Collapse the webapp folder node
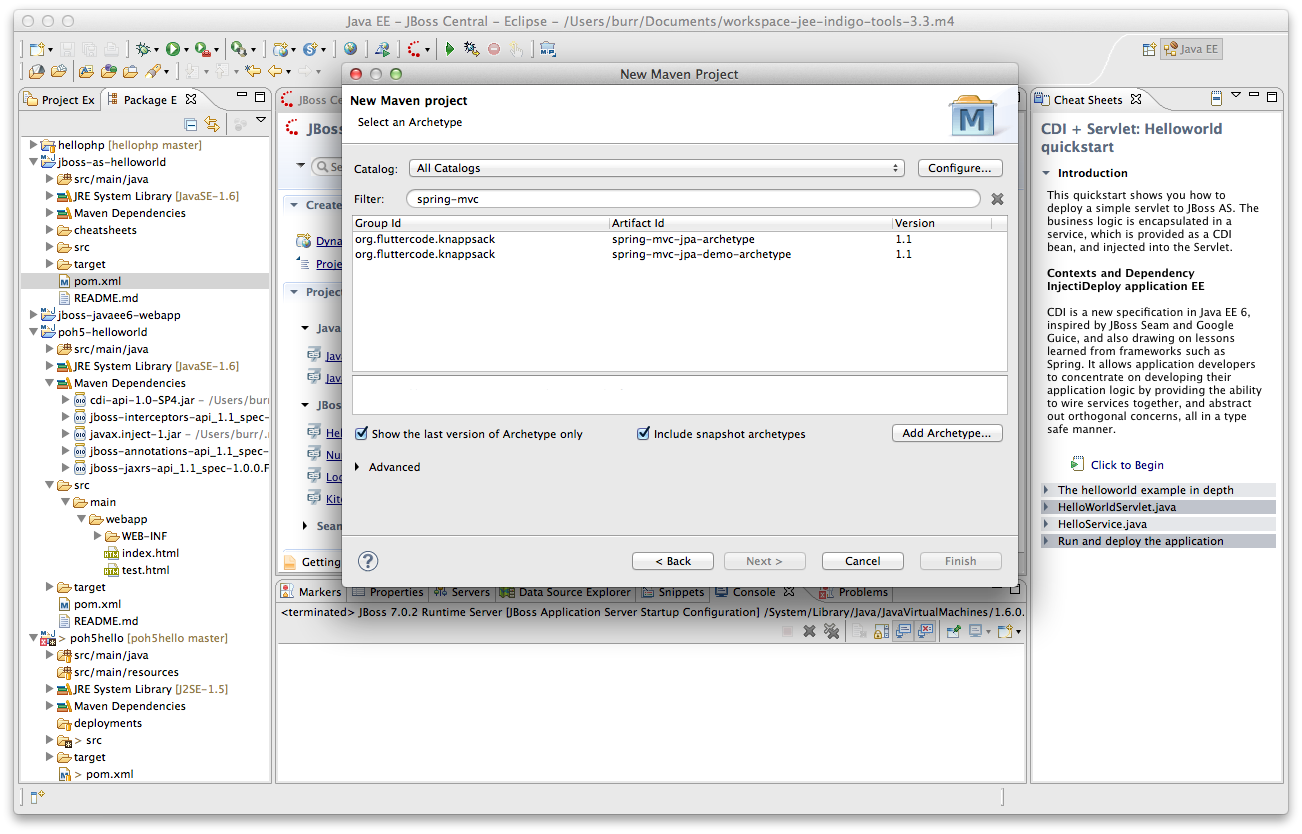This screenshot has height=834, width=1302. click(81, 519)
